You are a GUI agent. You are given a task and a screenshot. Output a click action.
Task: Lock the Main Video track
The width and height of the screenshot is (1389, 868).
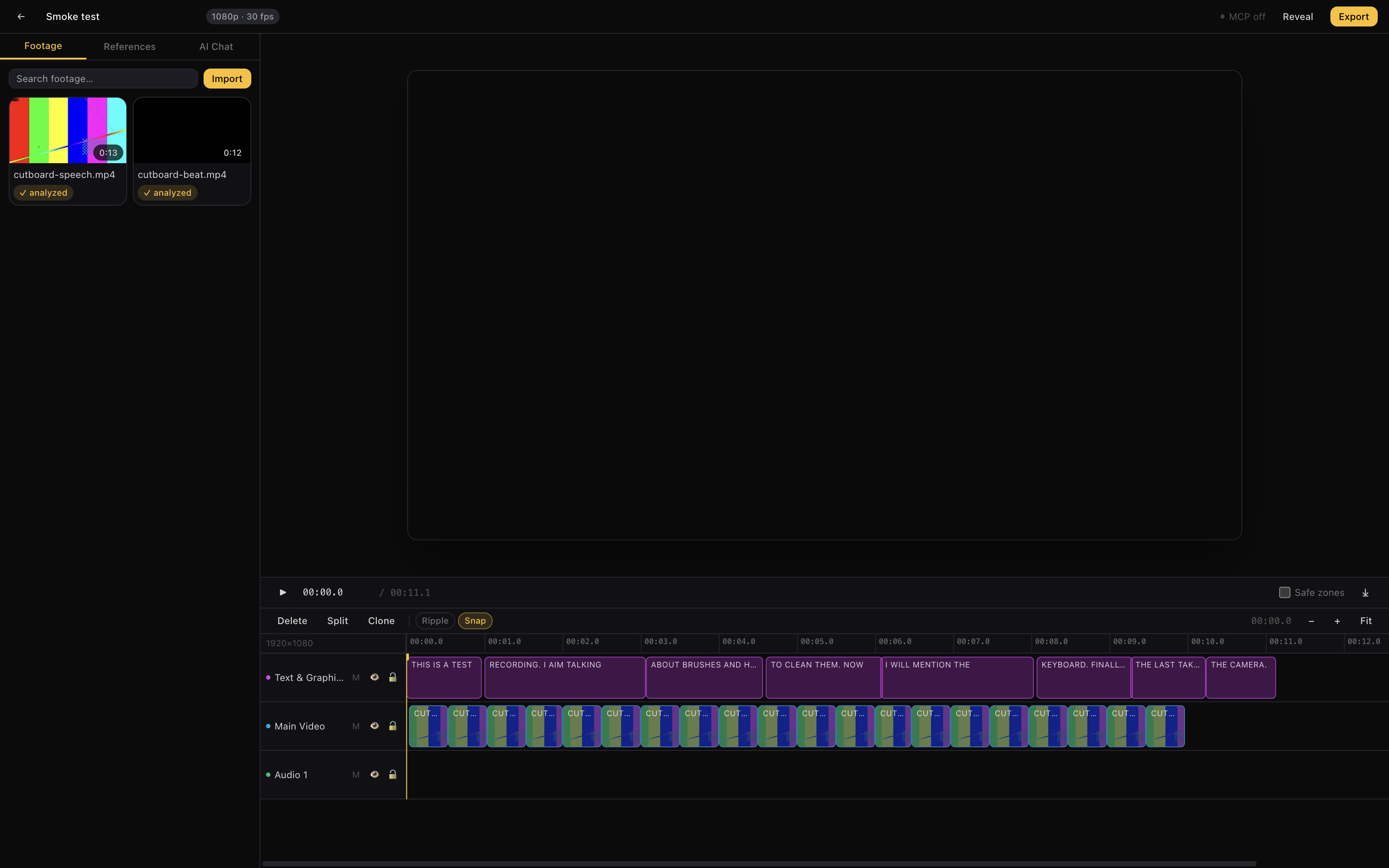[x=392, y=726]
